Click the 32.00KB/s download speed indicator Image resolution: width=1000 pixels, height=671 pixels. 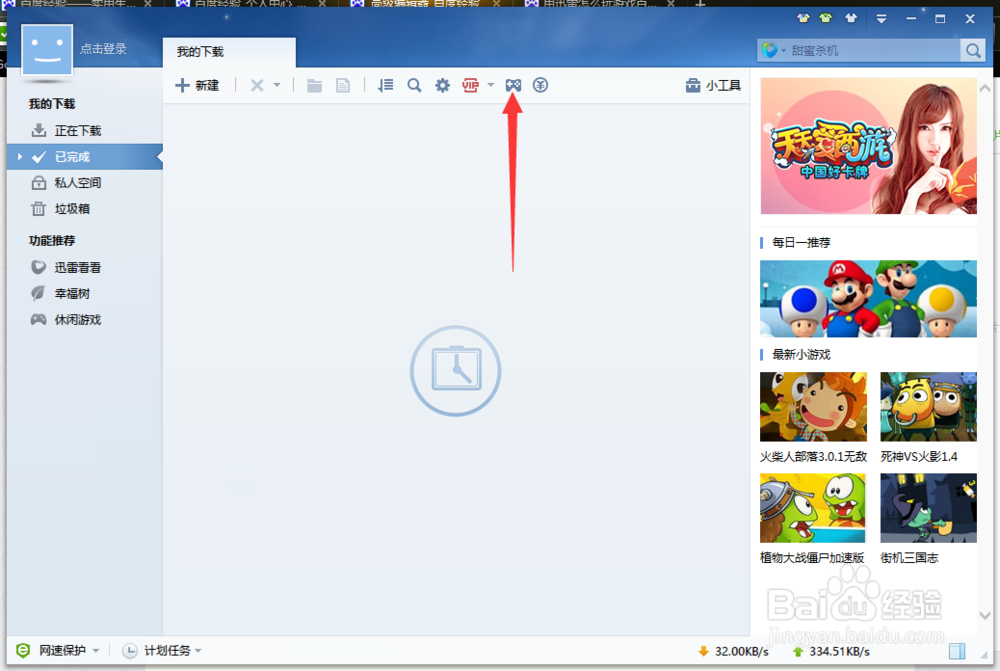click(x=733, y=651)
